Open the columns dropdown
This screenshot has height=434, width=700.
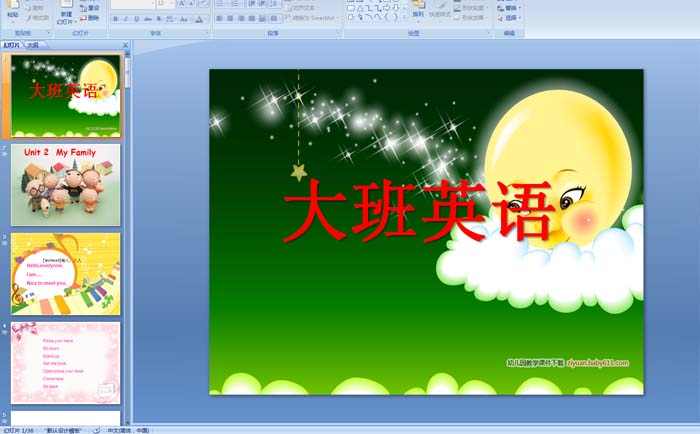(x=274, y=18)
